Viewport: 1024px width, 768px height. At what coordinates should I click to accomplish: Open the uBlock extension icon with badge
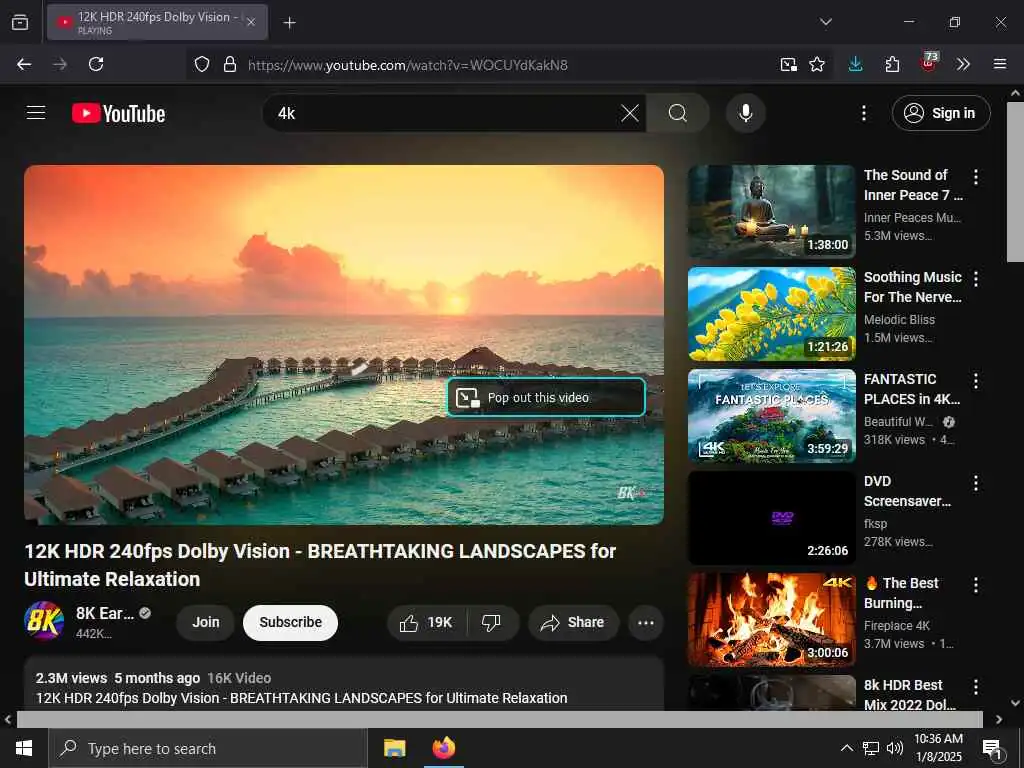click(x=929, y=63)
